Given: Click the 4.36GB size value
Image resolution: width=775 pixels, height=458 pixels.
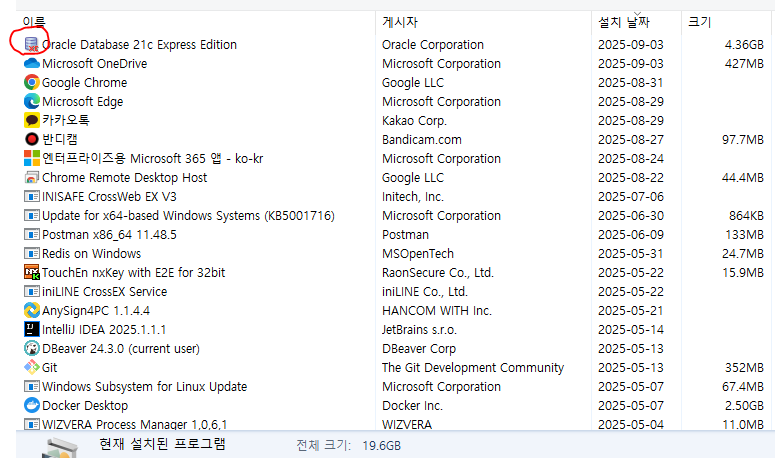Looking at the screenshot, I should point(744,44).
